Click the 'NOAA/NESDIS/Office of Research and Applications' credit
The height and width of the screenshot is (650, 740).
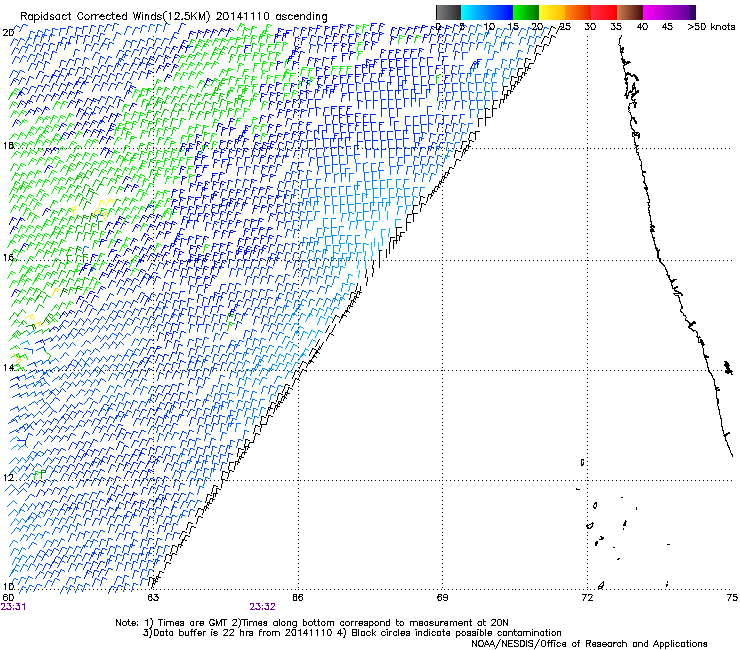[x=589, y=644]
